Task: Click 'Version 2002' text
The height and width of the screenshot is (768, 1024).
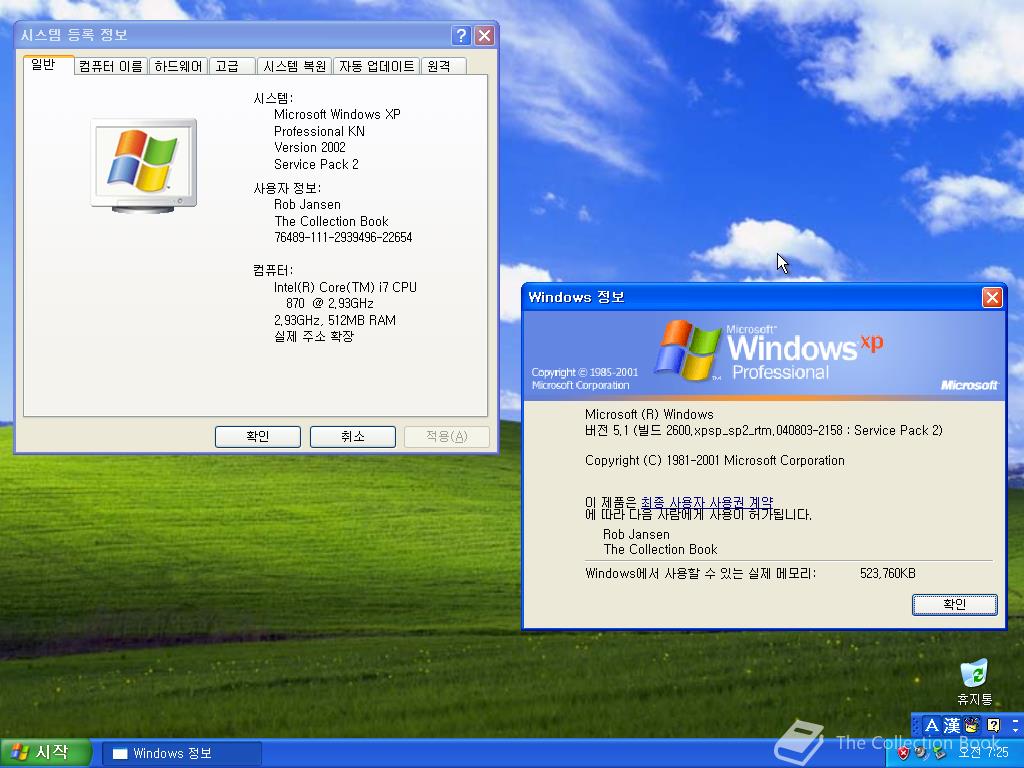Action: pyautogui.click(x=310, y=148)
